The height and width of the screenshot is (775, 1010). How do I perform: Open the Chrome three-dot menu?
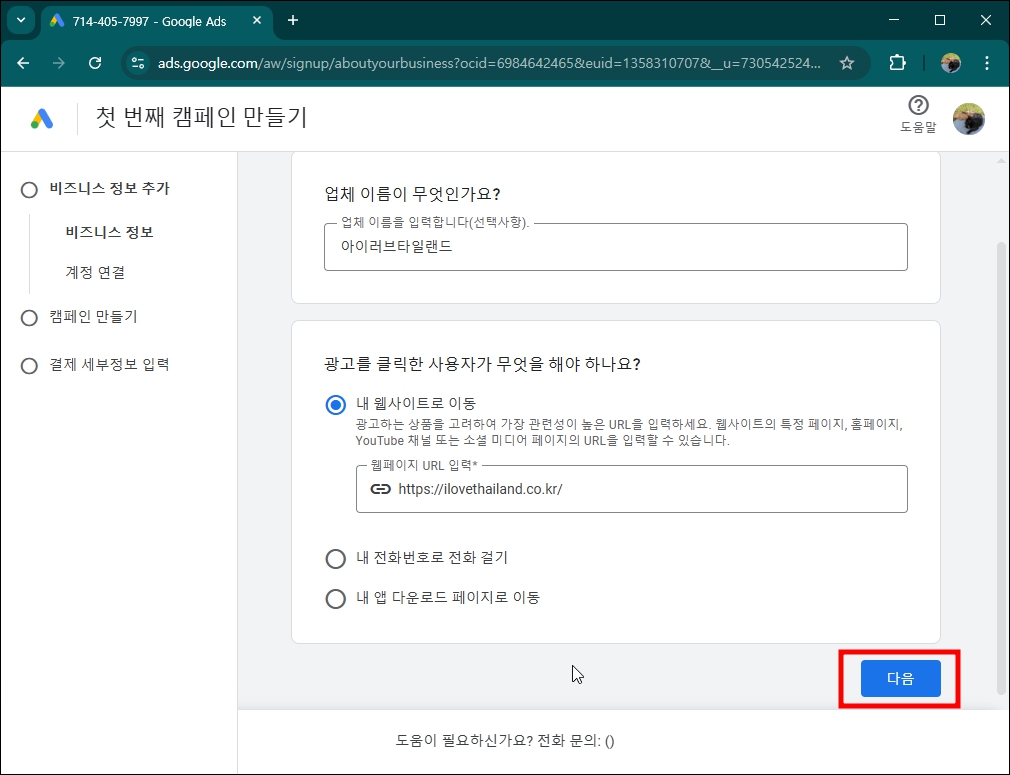987,61
